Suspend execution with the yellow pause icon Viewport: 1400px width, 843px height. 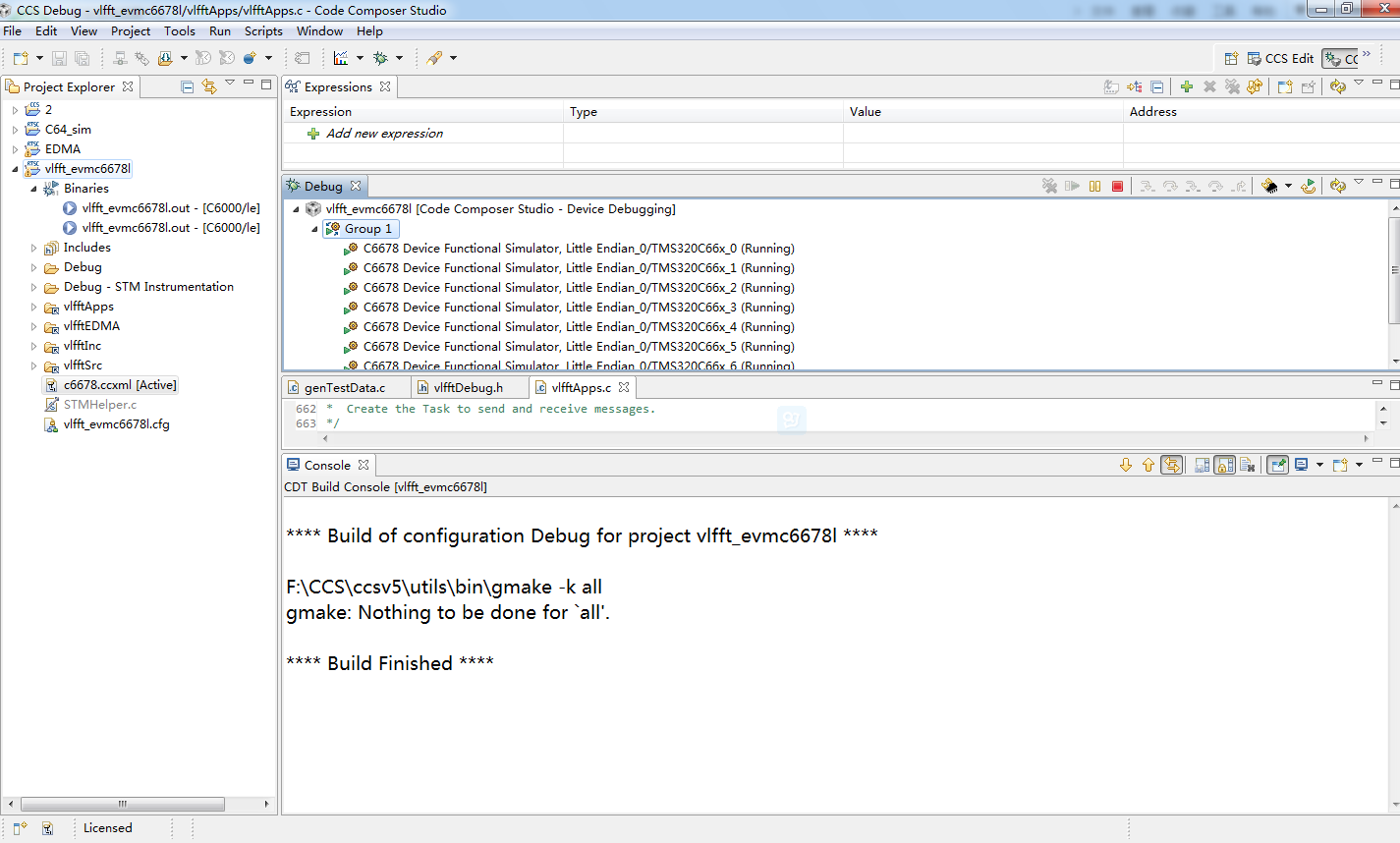[1094, 186]
